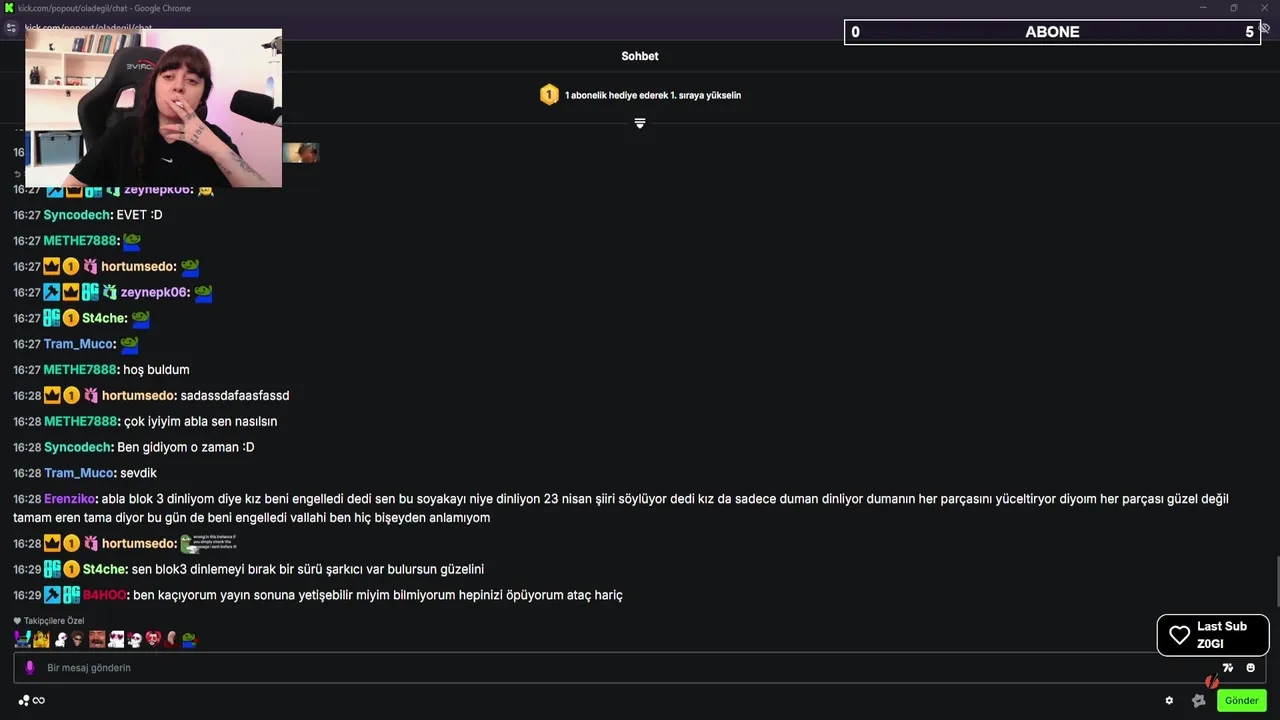The height and width of the screenshot is (720, 1280).
Task: Insert the first follower emote in row
Action: pyautogui.click(x=22, y=639)
